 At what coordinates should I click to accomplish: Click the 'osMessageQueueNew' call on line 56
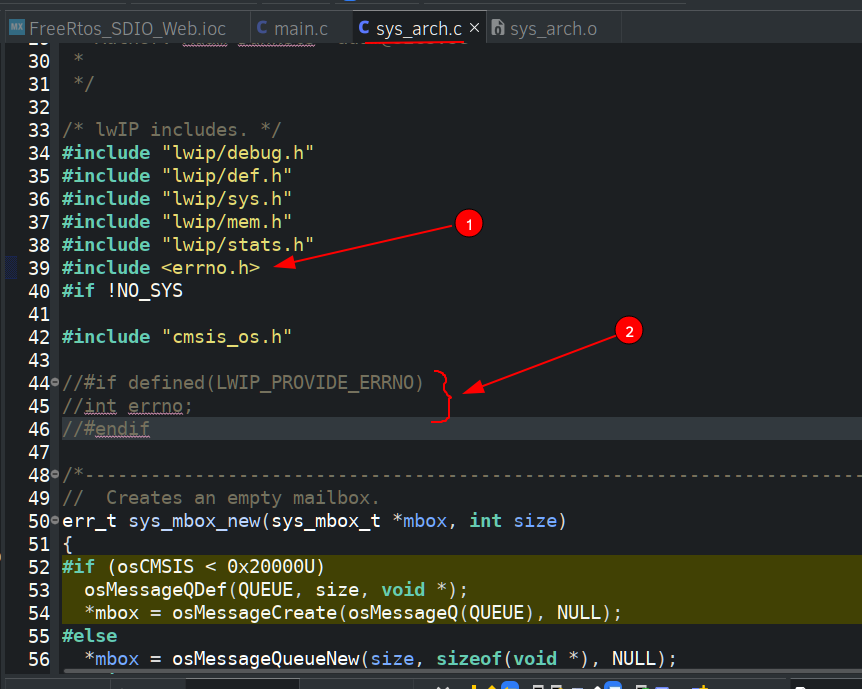(x=265, y=659)
